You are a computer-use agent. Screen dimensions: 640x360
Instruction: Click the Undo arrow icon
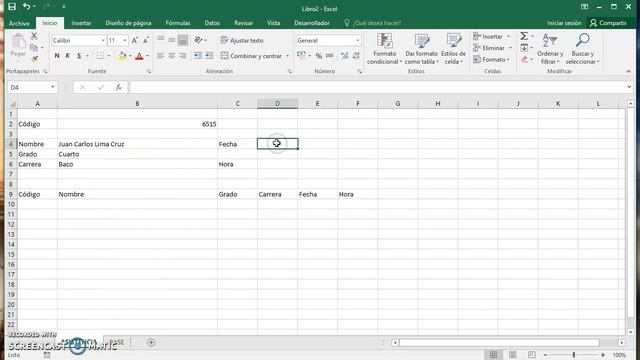(x=27, y=7)
